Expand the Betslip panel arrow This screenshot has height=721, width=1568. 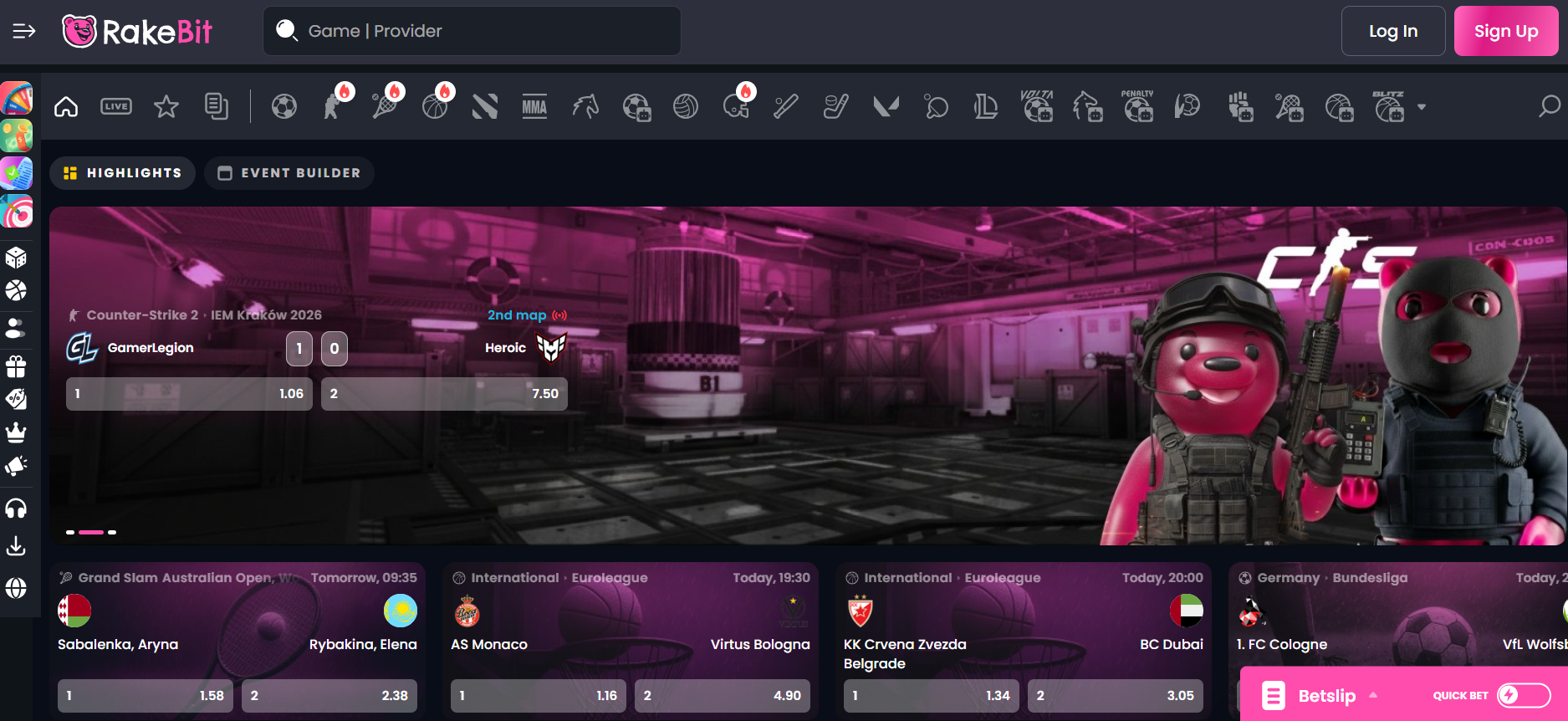[1373, 695]
